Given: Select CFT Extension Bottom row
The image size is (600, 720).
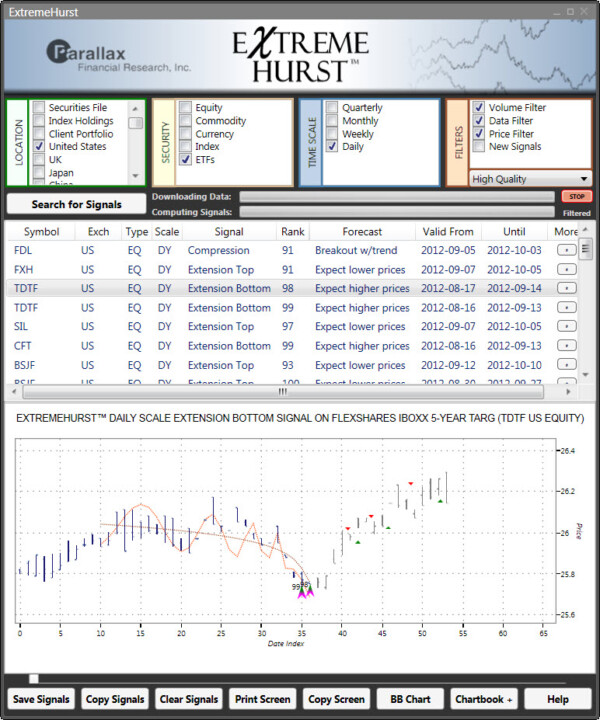Looking at the screenshot, I should point(292,345).
